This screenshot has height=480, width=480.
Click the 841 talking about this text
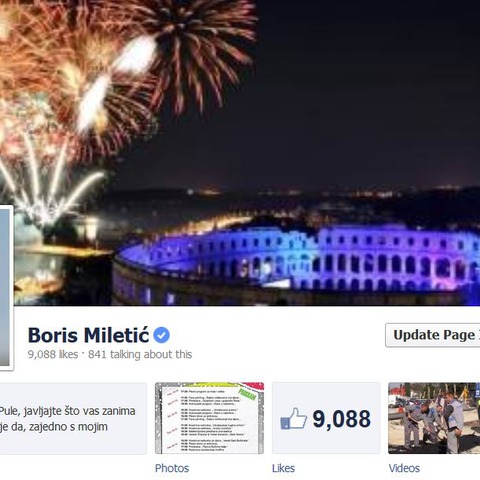(140, 354)
